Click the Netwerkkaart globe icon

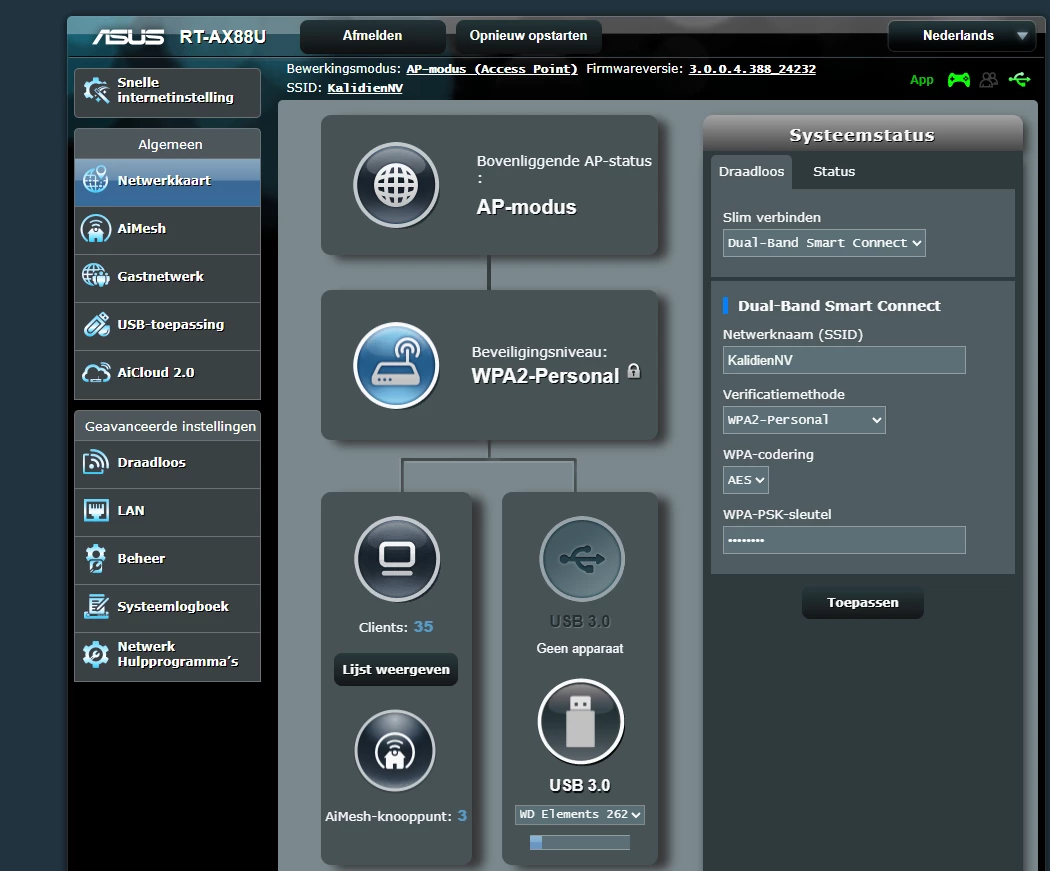point(96,180)
